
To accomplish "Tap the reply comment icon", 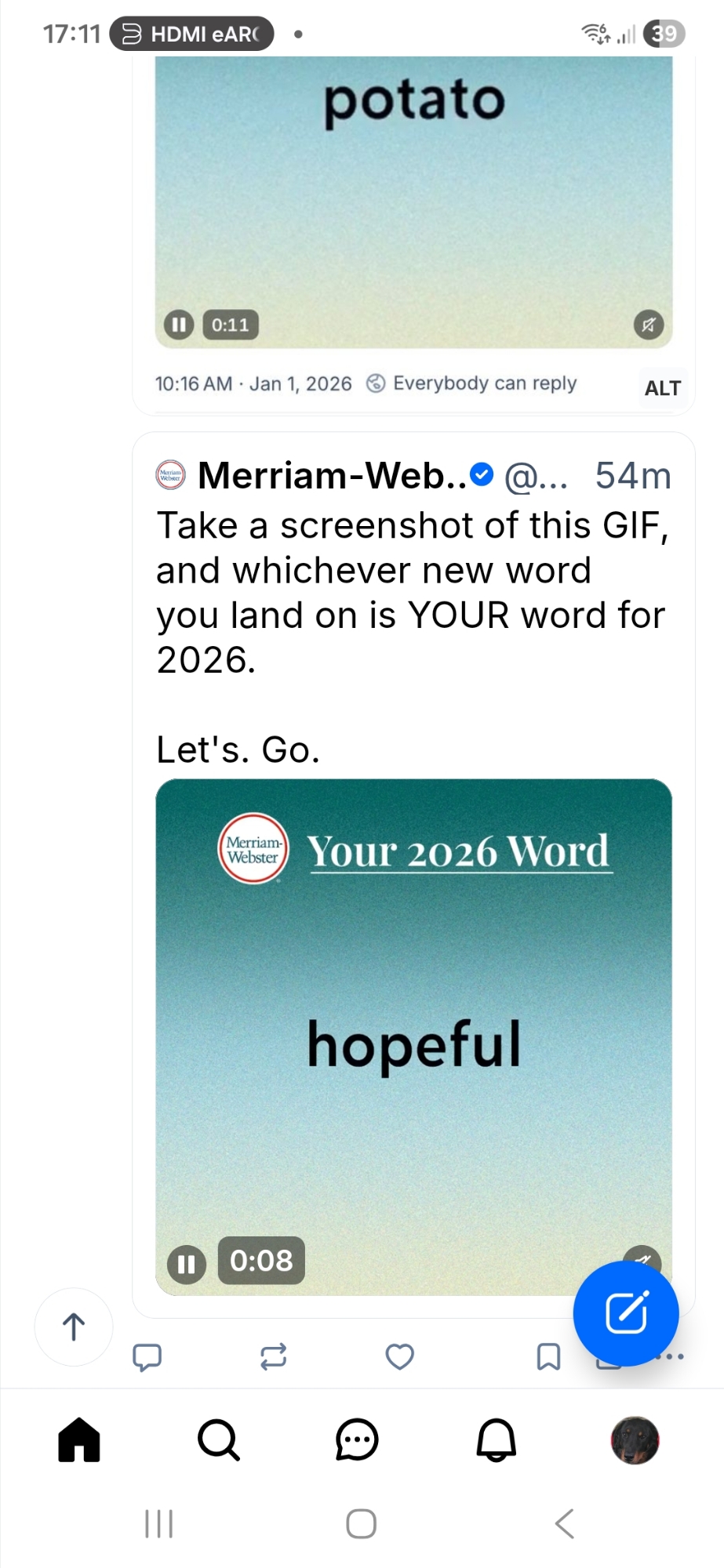I will pyautogui.click(x=147, y=1356).
